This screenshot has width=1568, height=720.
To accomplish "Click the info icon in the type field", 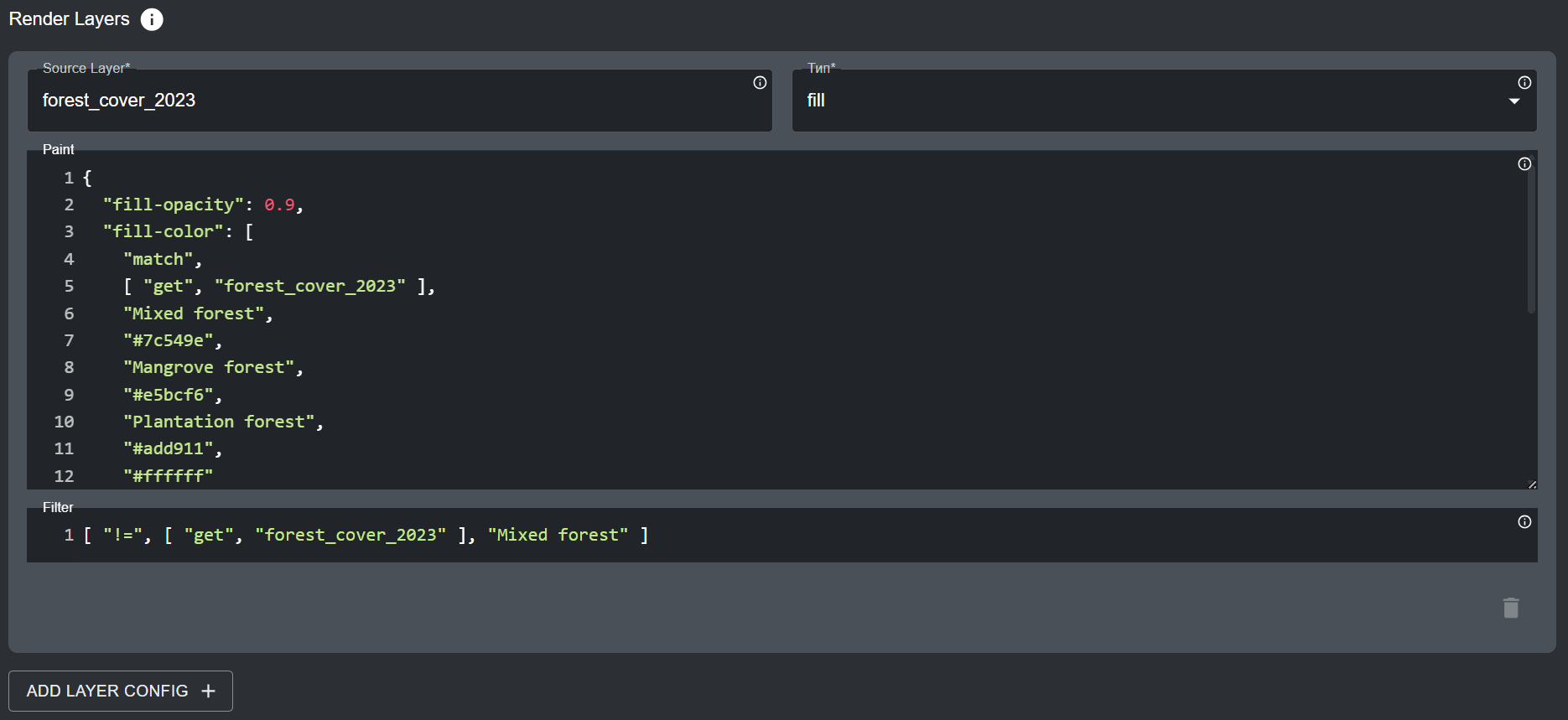I will tap(1524, 82).
